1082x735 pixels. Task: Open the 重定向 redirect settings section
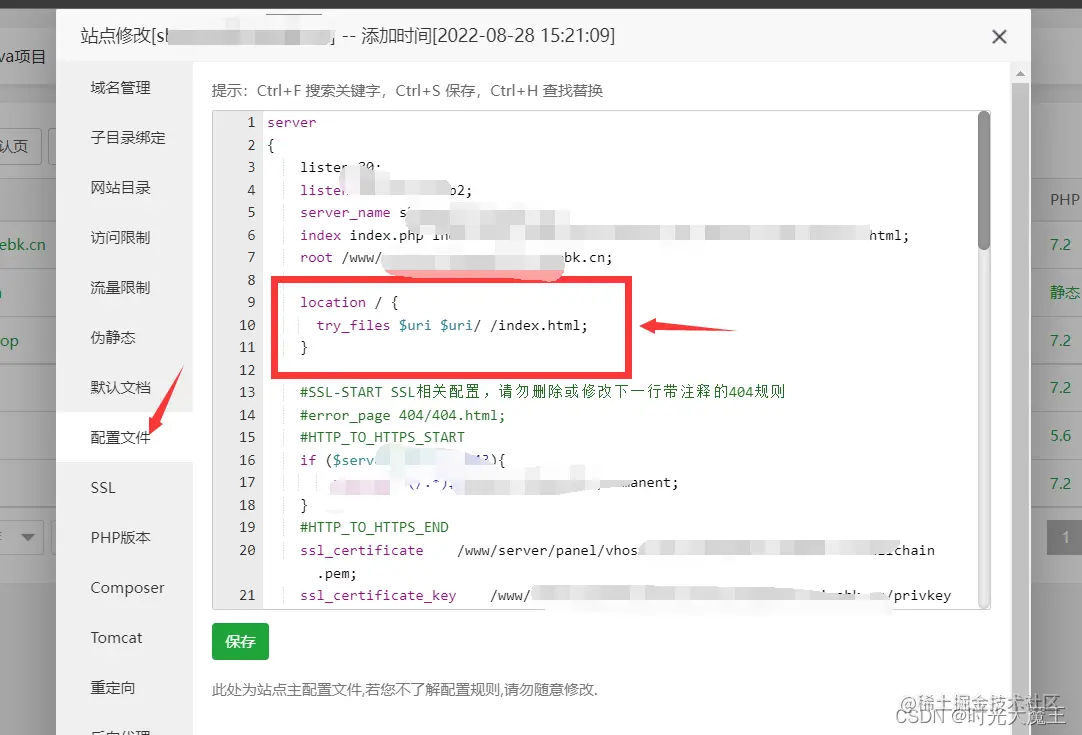tap(113, 687)
